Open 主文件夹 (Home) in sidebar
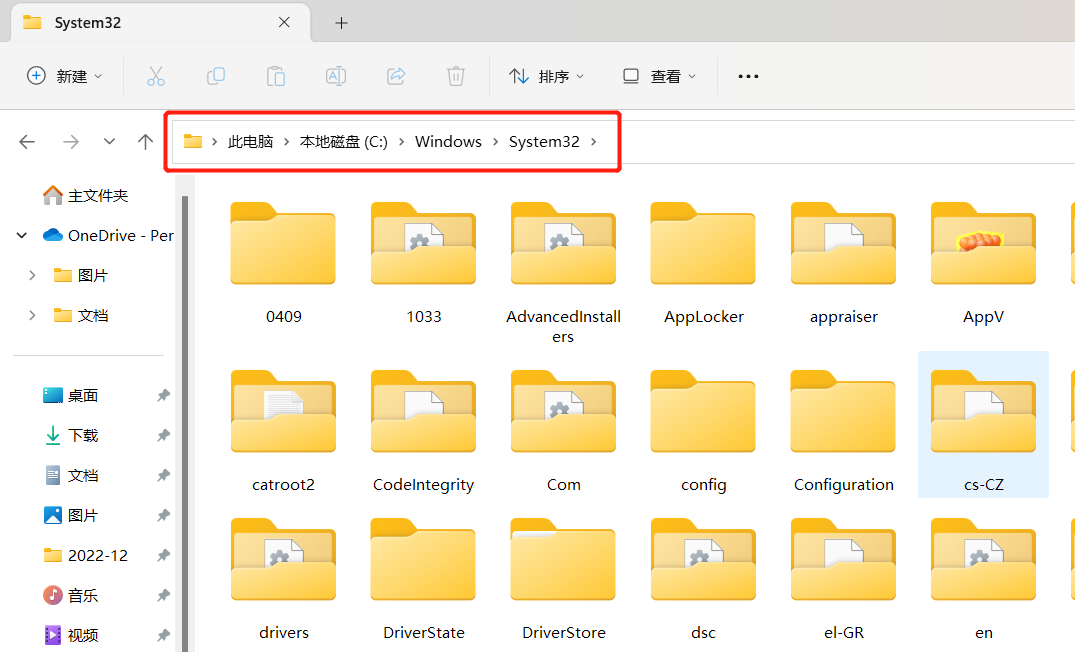 click(x=86, y=196)
